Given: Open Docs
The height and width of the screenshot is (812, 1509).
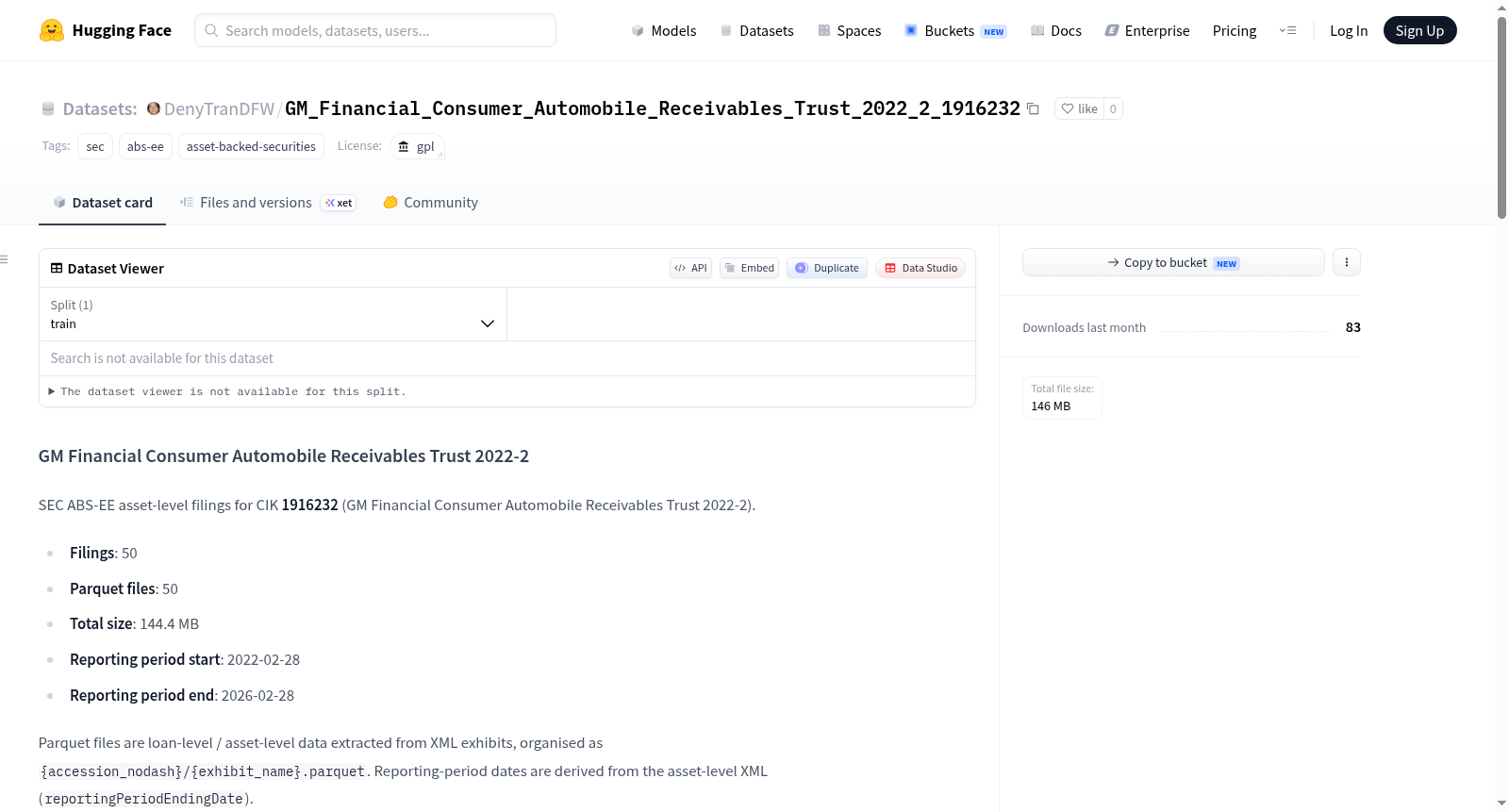Looking at the screenshot, I should click(1056, 30).
